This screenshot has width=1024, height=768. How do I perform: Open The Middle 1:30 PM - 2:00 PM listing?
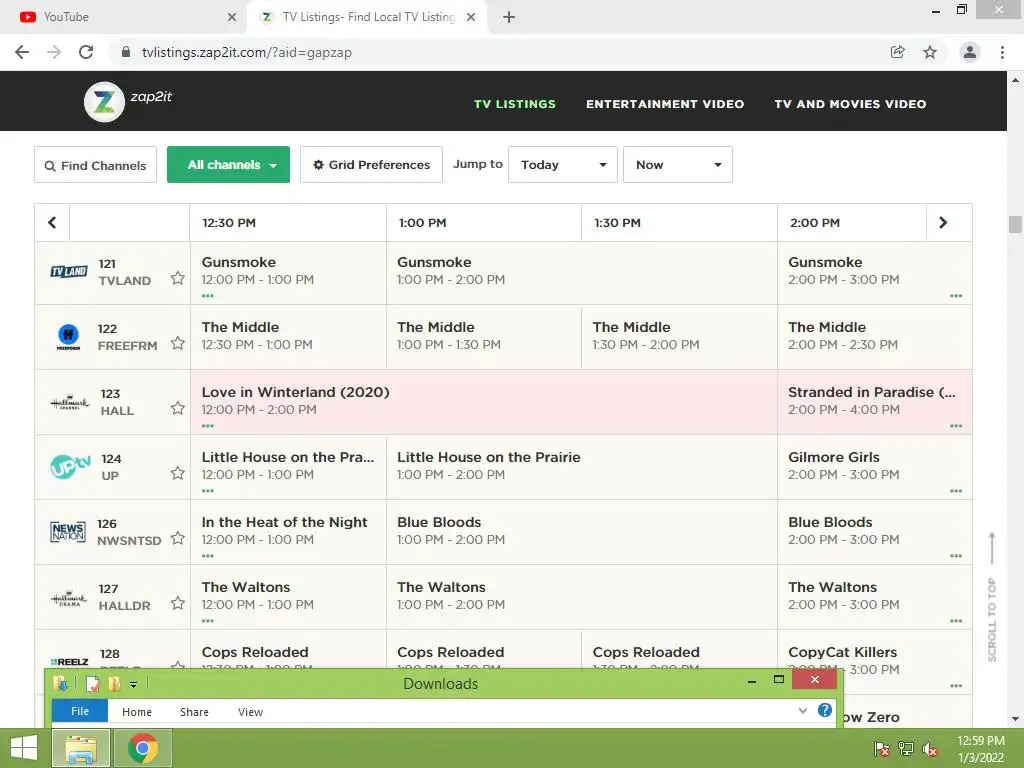[x=679, y=336]
